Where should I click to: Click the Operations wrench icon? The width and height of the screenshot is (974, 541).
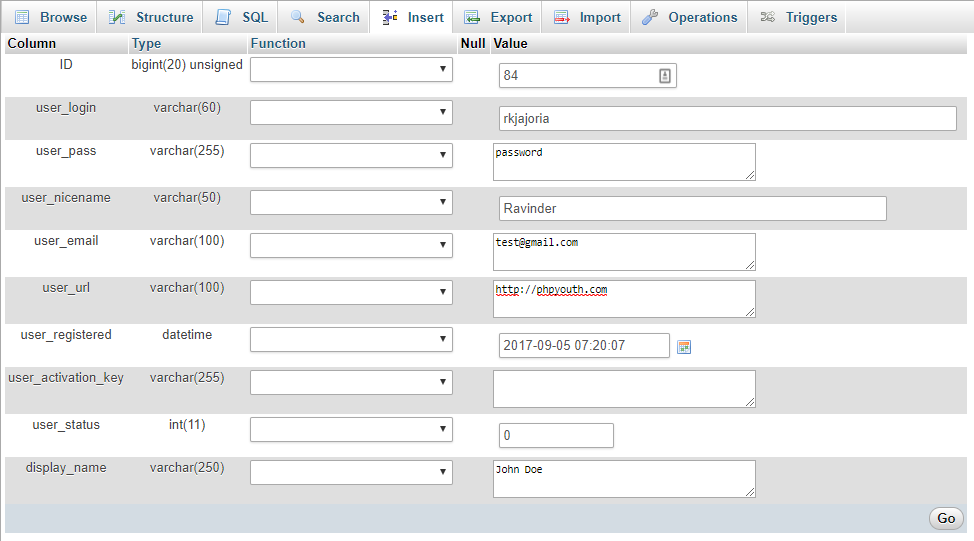tap(650, 17)
